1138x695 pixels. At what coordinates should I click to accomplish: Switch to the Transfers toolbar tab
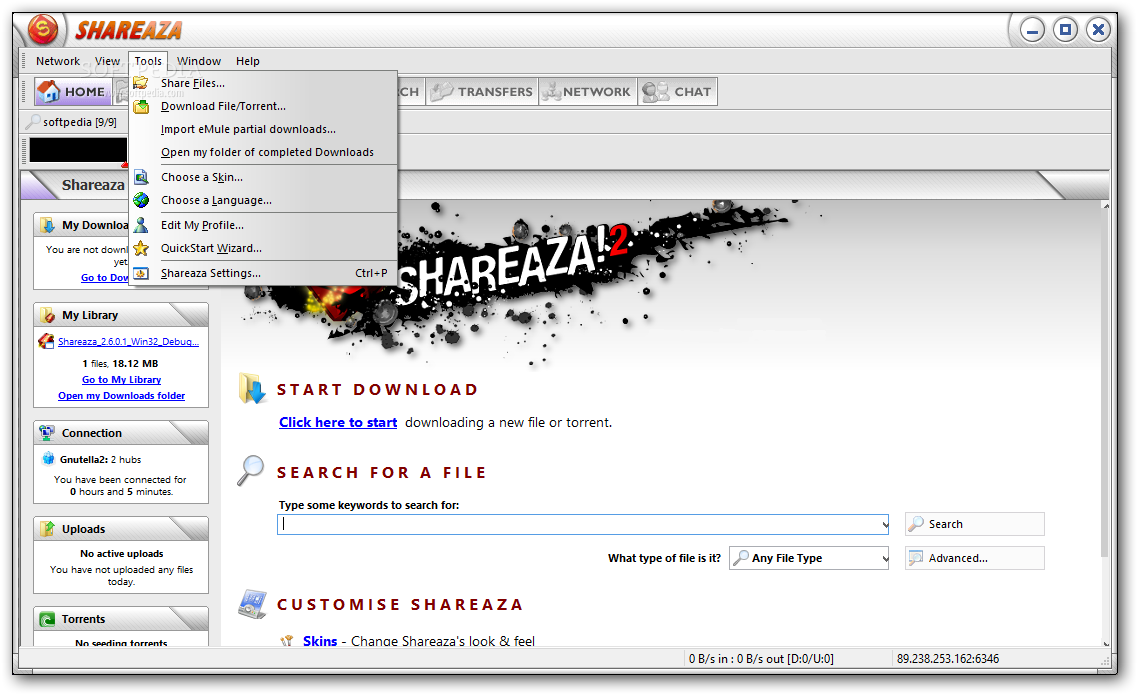coord(482,91)
